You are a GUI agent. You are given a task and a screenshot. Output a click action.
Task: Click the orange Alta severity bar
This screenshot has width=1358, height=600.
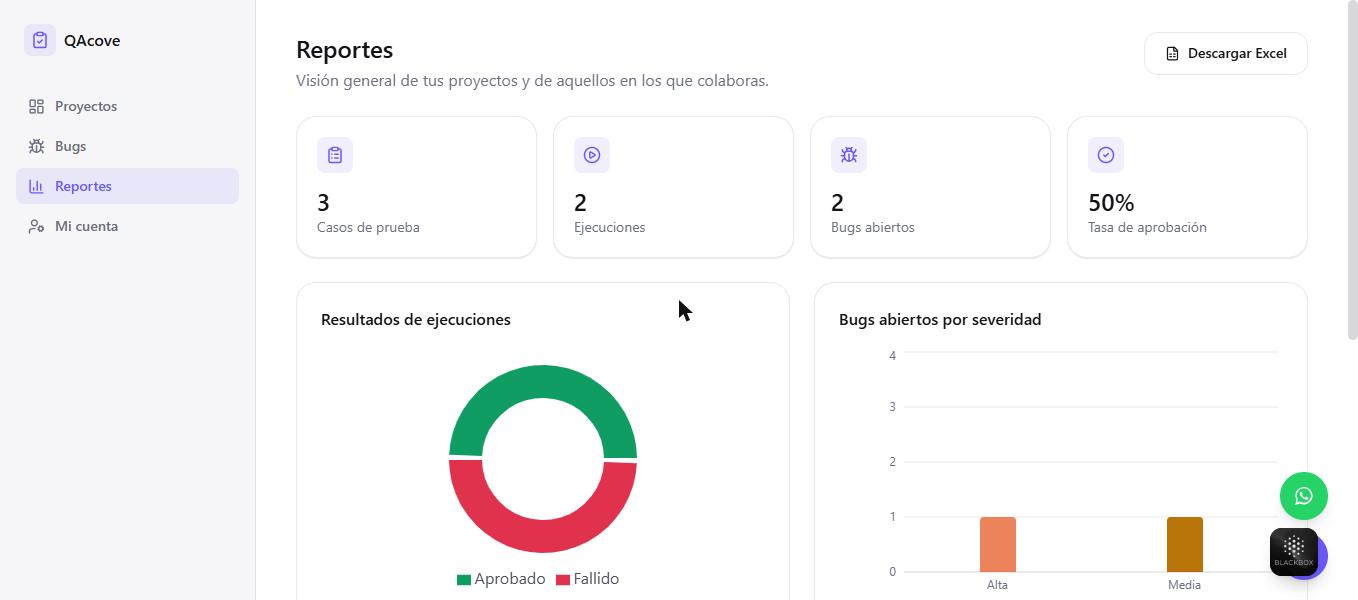tap(998, 545)
